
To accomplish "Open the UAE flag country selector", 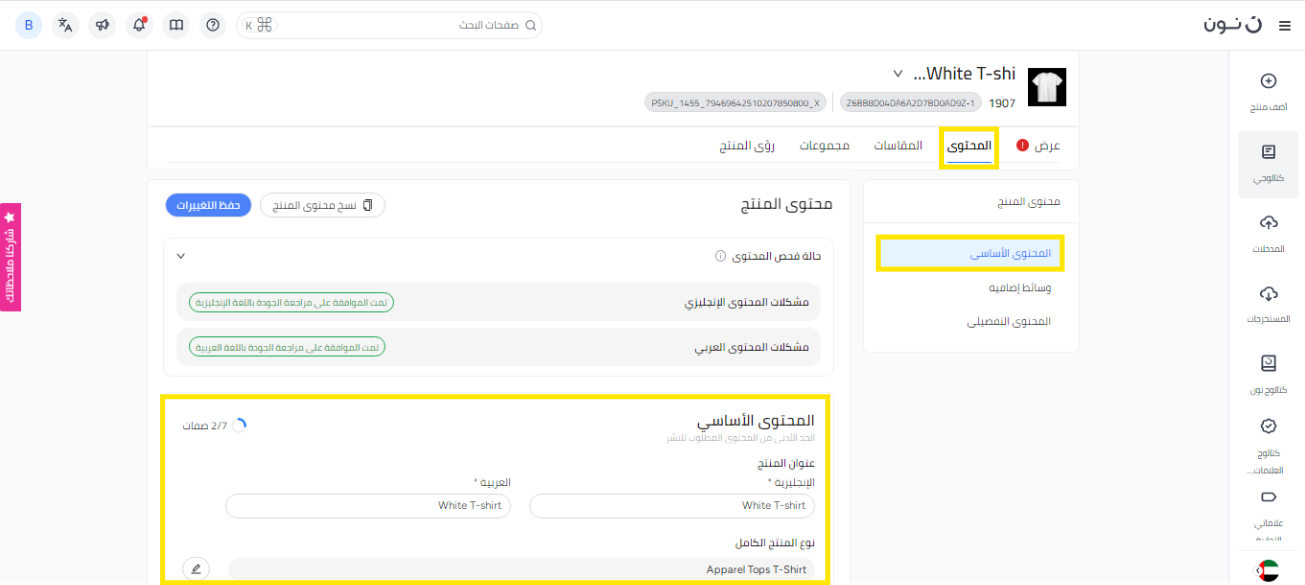I will [1268, 570].
